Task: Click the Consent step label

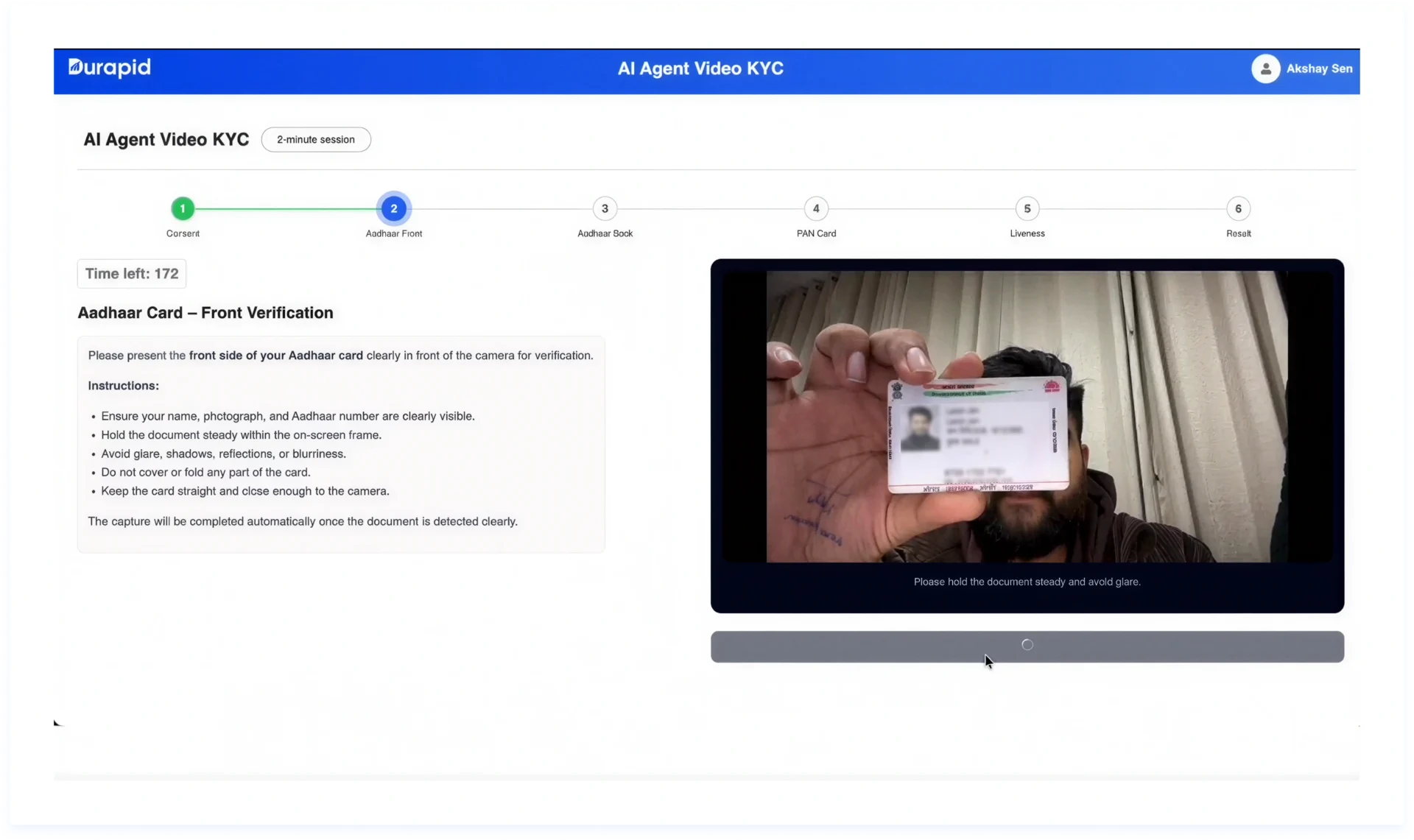Action: coord(183,233)
